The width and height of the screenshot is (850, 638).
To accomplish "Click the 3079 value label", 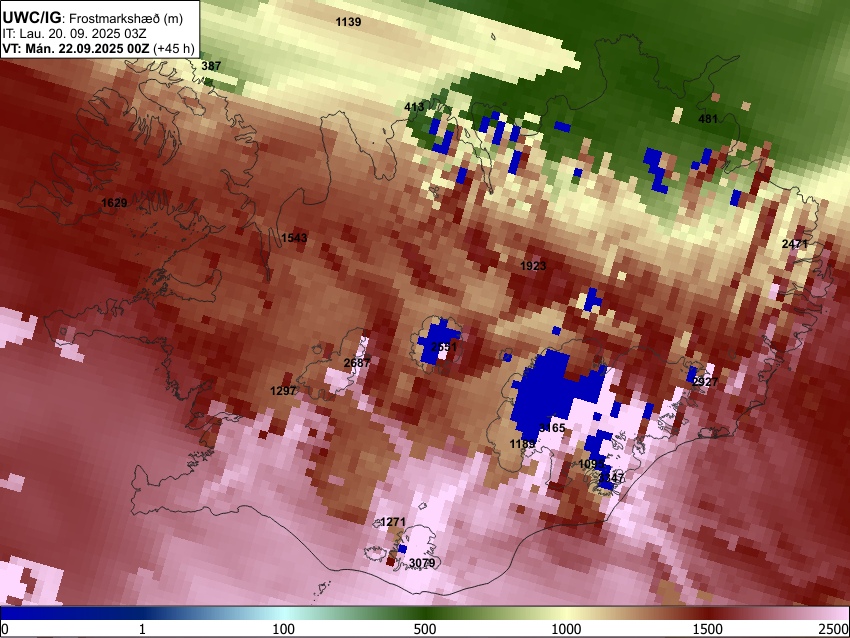I will click(422, 563).
